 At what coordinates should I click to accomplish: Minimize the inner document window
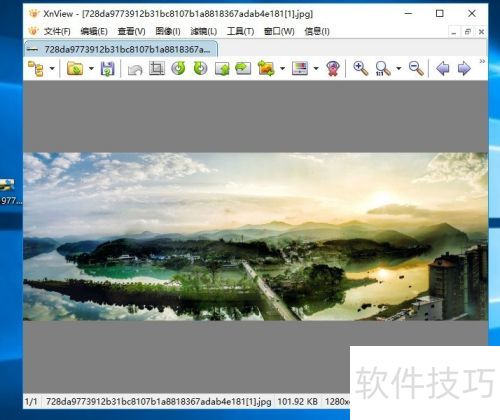click(454, 32)
